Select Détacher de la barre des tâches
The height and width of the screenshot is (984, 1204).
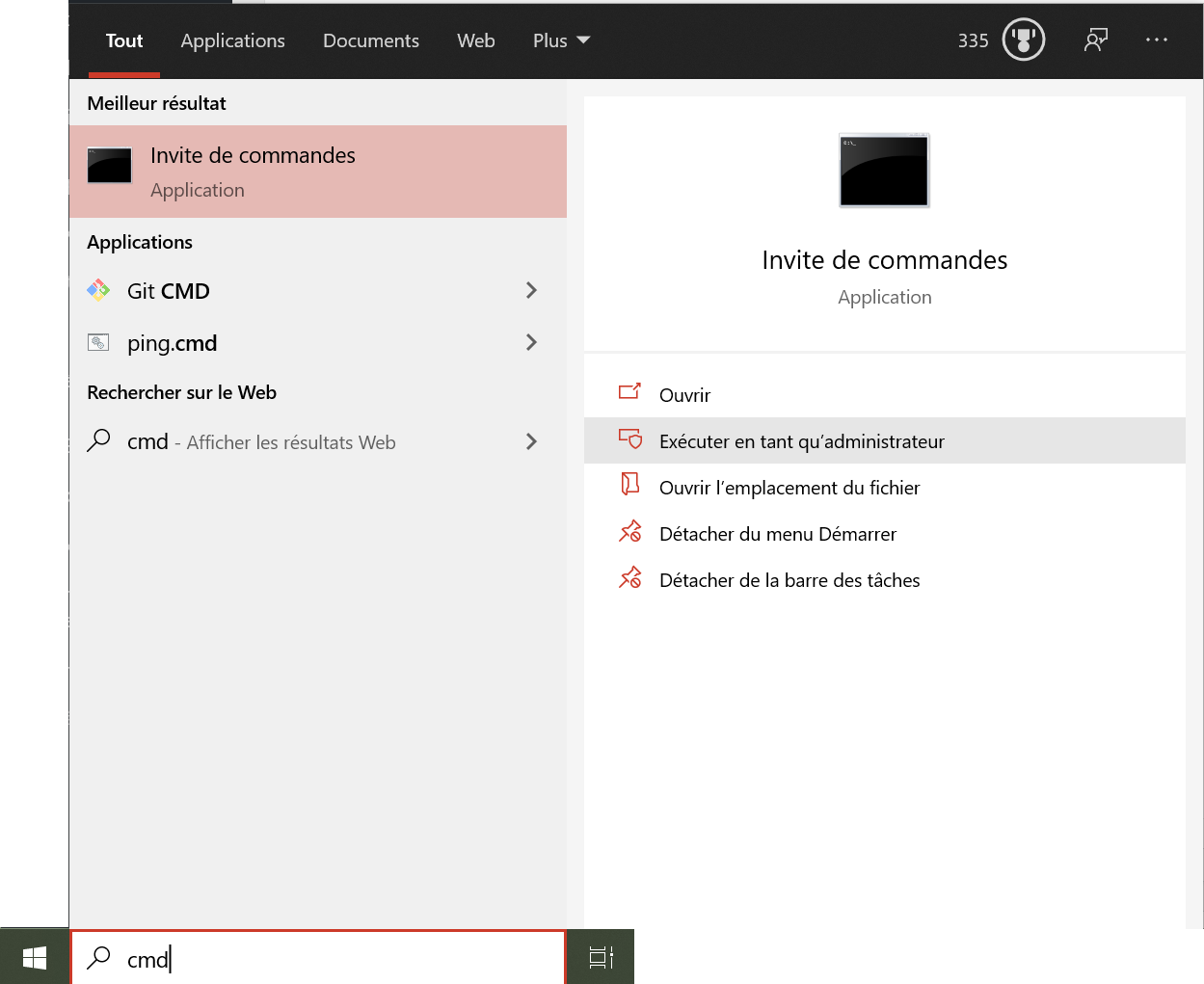point(789,580)
